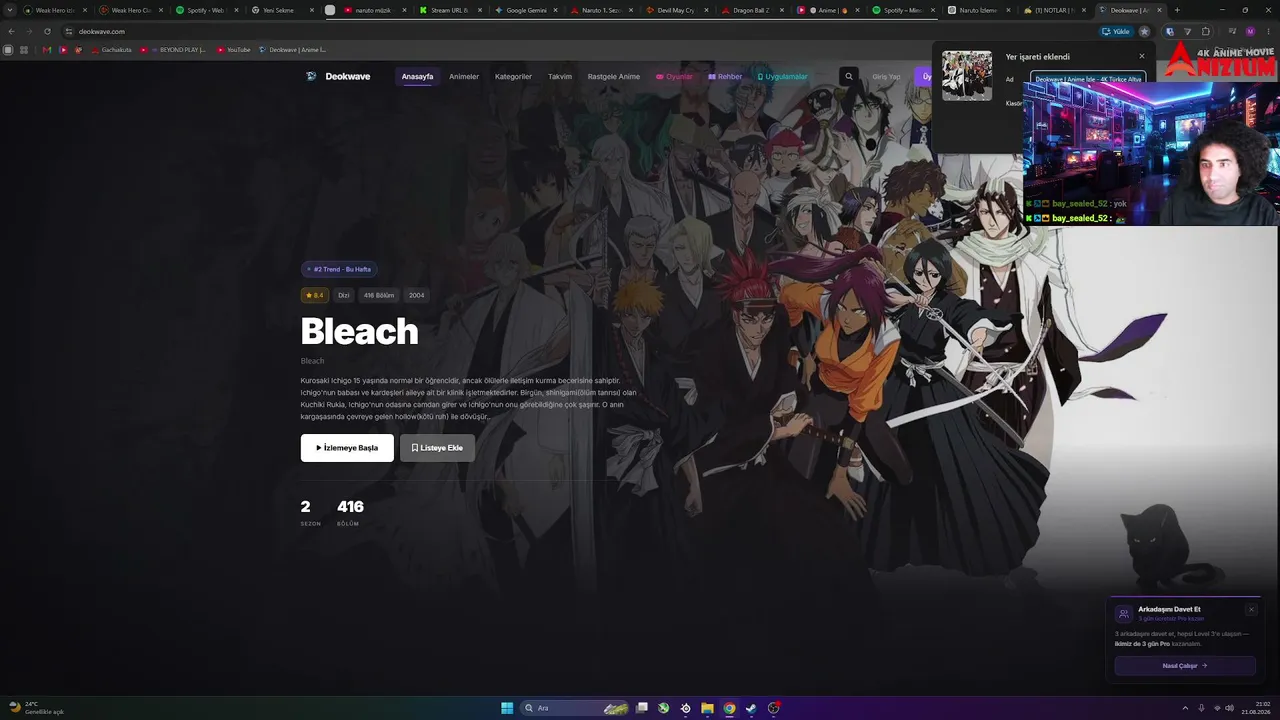The height and width of the screenshot is (720, 1280).
Task: Open Deokwave bookmark in bookmarks bar
Action: pyautogui.click(x=293, y=50)
